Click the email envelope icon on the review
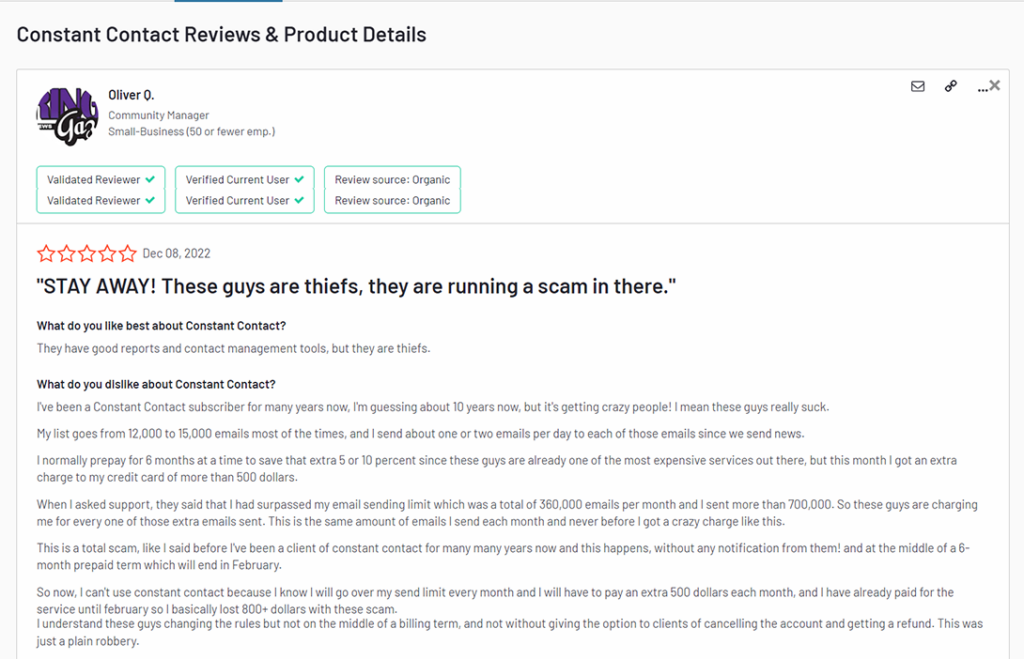This screenshot has width=1024, height=659. point(918,87)
